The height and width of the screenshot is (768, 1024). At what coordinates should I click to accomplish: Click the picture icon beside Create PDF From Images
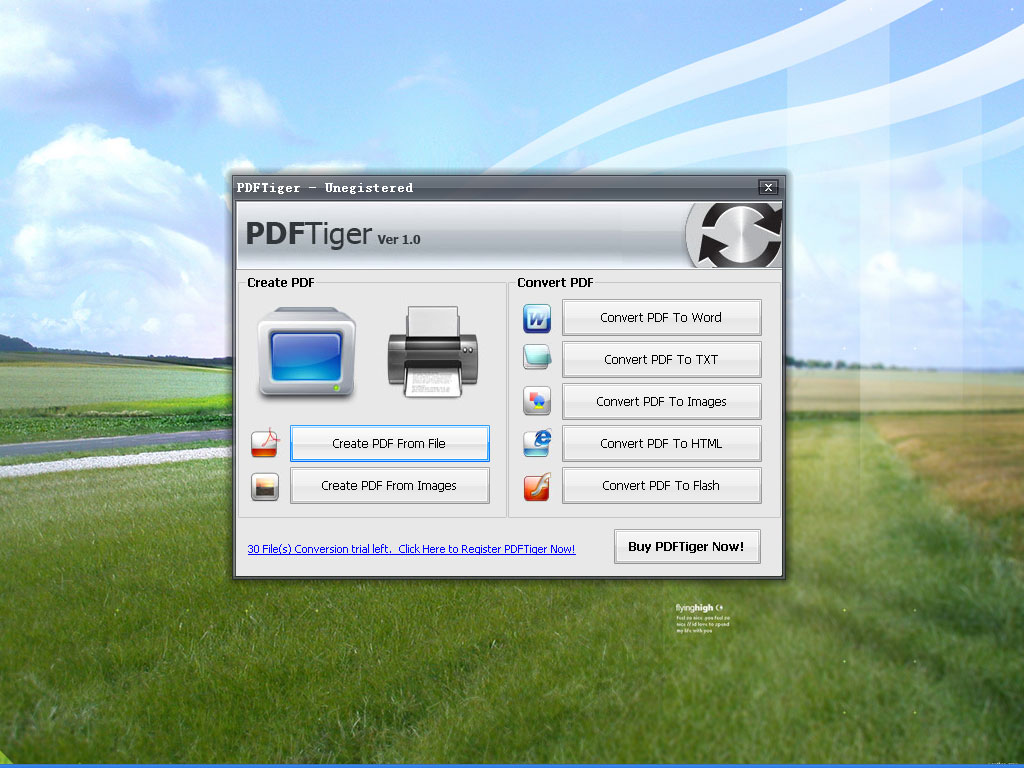pyautogui.click(x=264, y=487)
